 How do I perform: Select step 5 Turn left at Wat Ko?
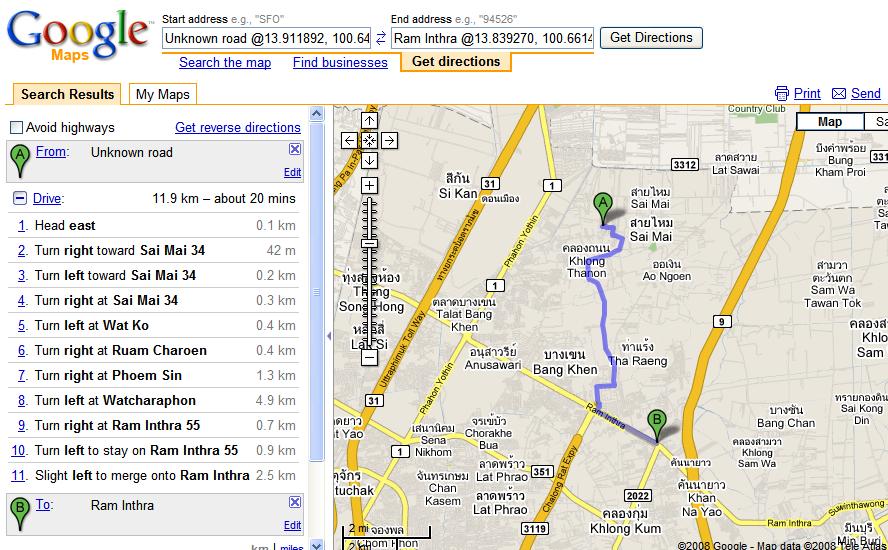(153, 325)
